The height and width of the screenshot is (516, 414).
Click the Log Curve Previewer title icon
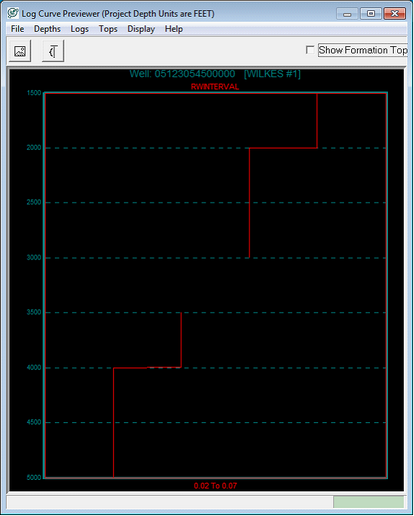(x=13, y=13)
